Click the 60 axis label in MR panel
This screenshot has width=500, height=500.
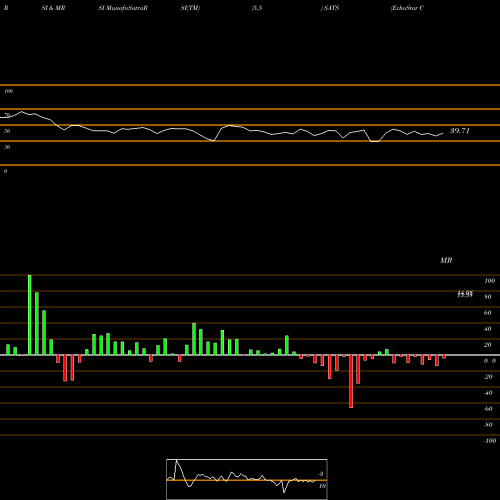click(487, 313)
